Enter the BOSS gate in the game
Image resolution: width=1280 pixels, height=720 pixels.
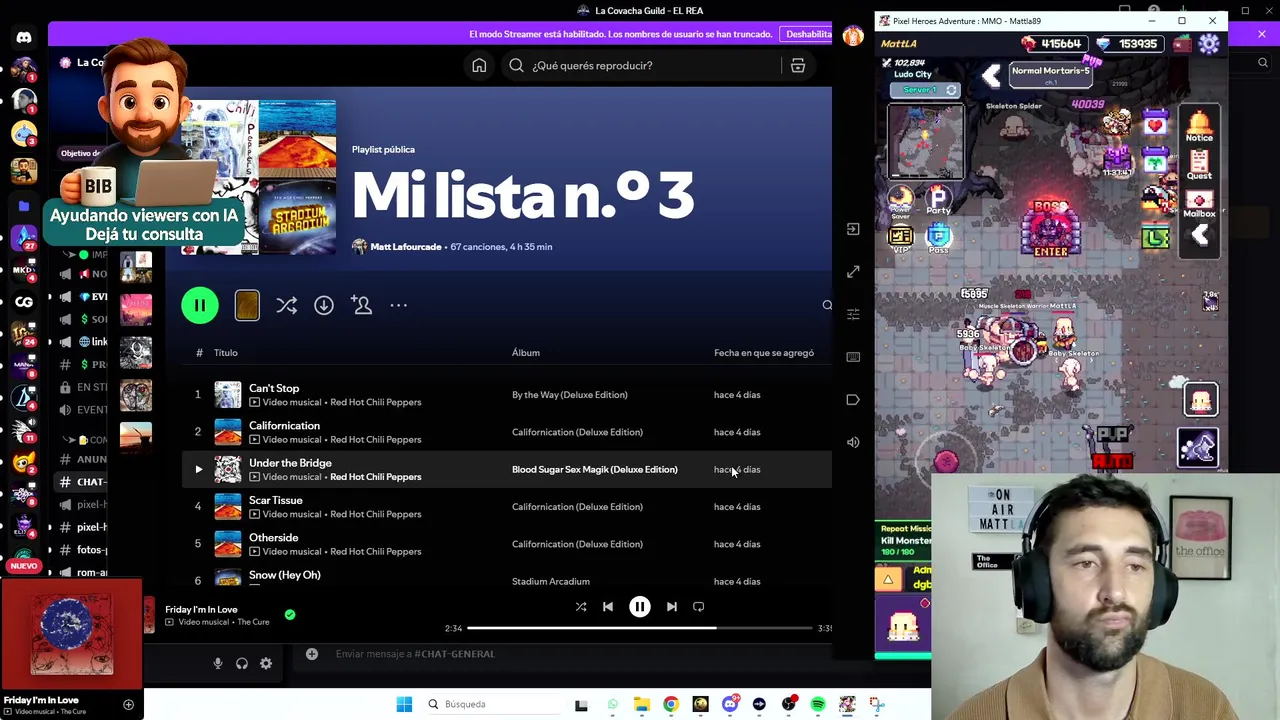pyautogui.click(x=1051, y=230)
